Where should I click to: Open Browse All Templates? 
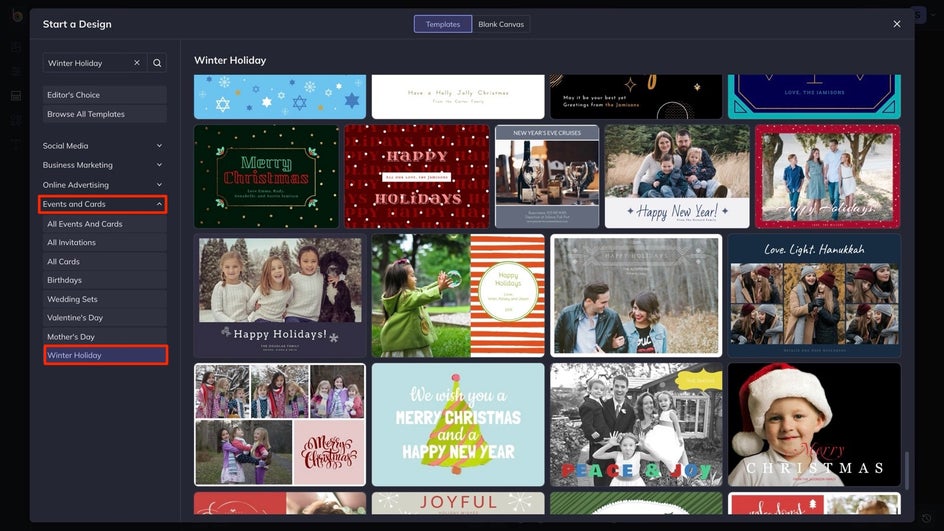(x=105, y=114)
